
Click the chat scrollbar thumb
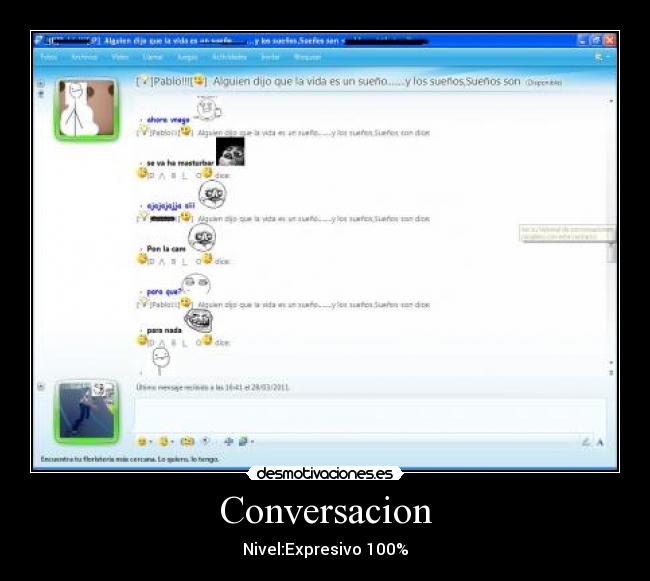(611, 252)
